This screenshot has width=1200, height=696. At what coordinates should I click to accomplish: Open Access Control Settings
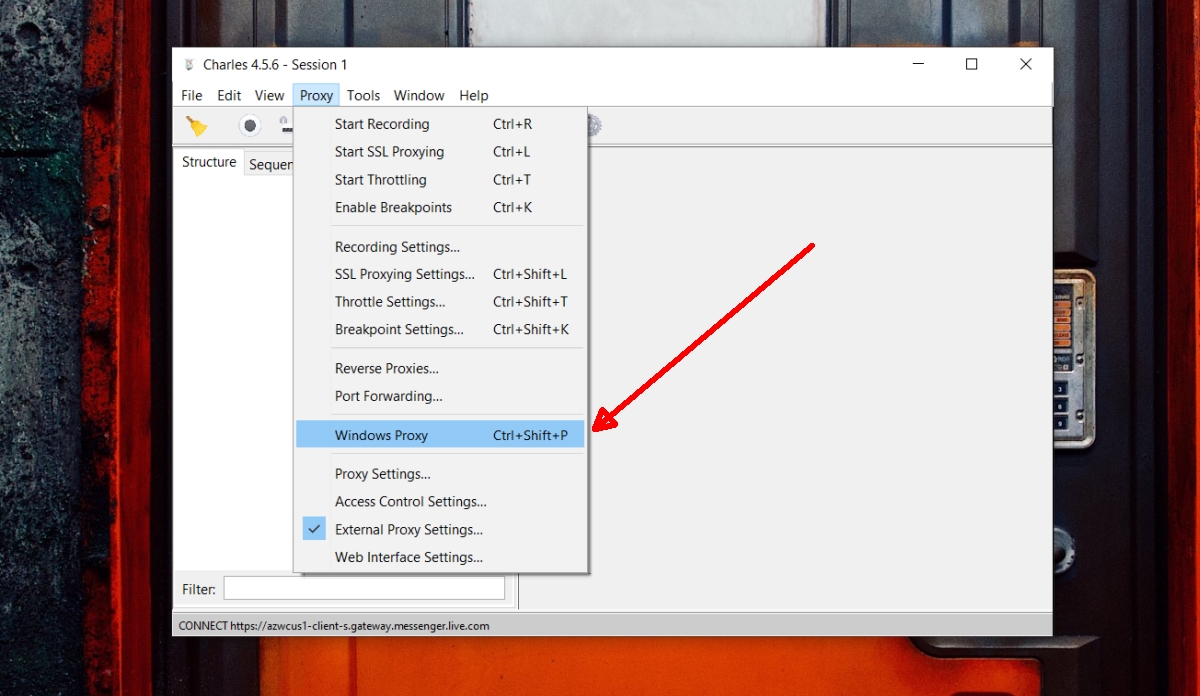[x=410, y=501]
